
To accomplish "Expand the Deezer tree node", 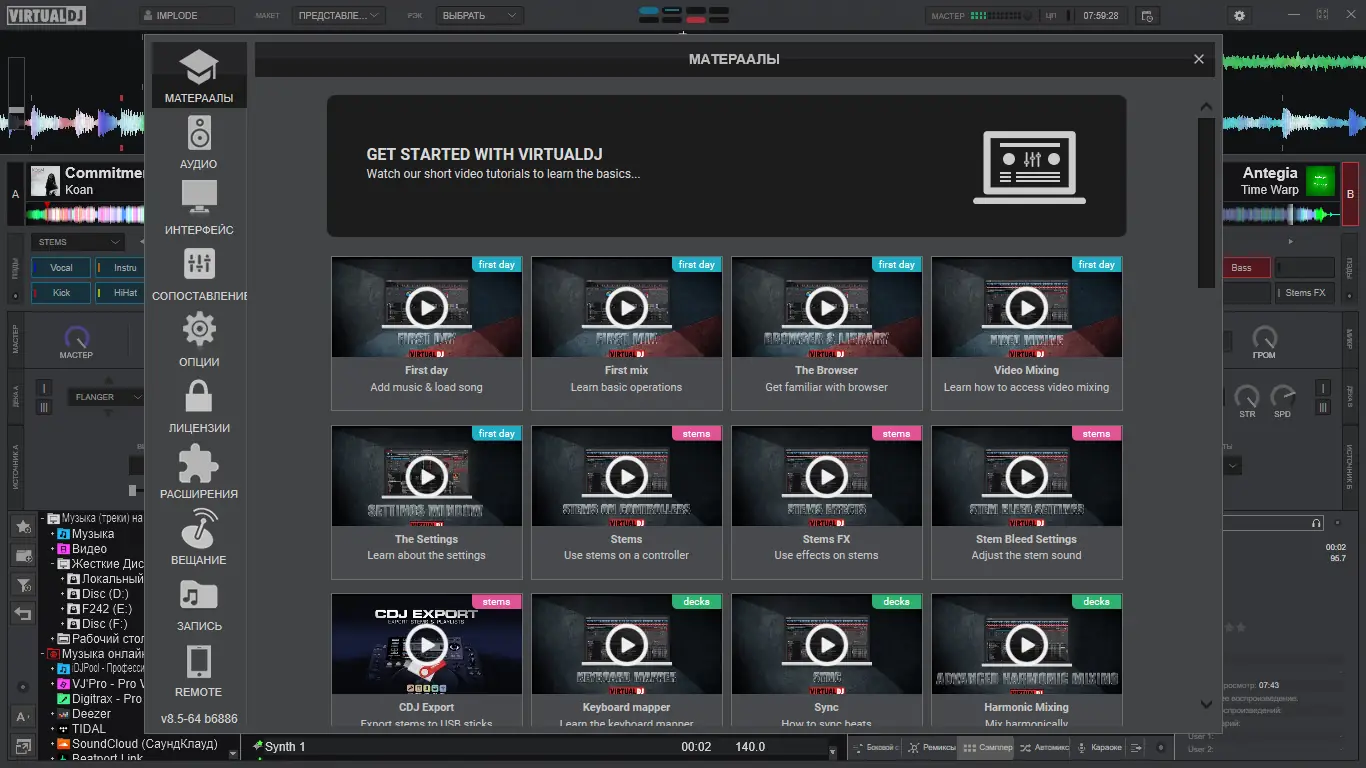I will coord(53,714).
